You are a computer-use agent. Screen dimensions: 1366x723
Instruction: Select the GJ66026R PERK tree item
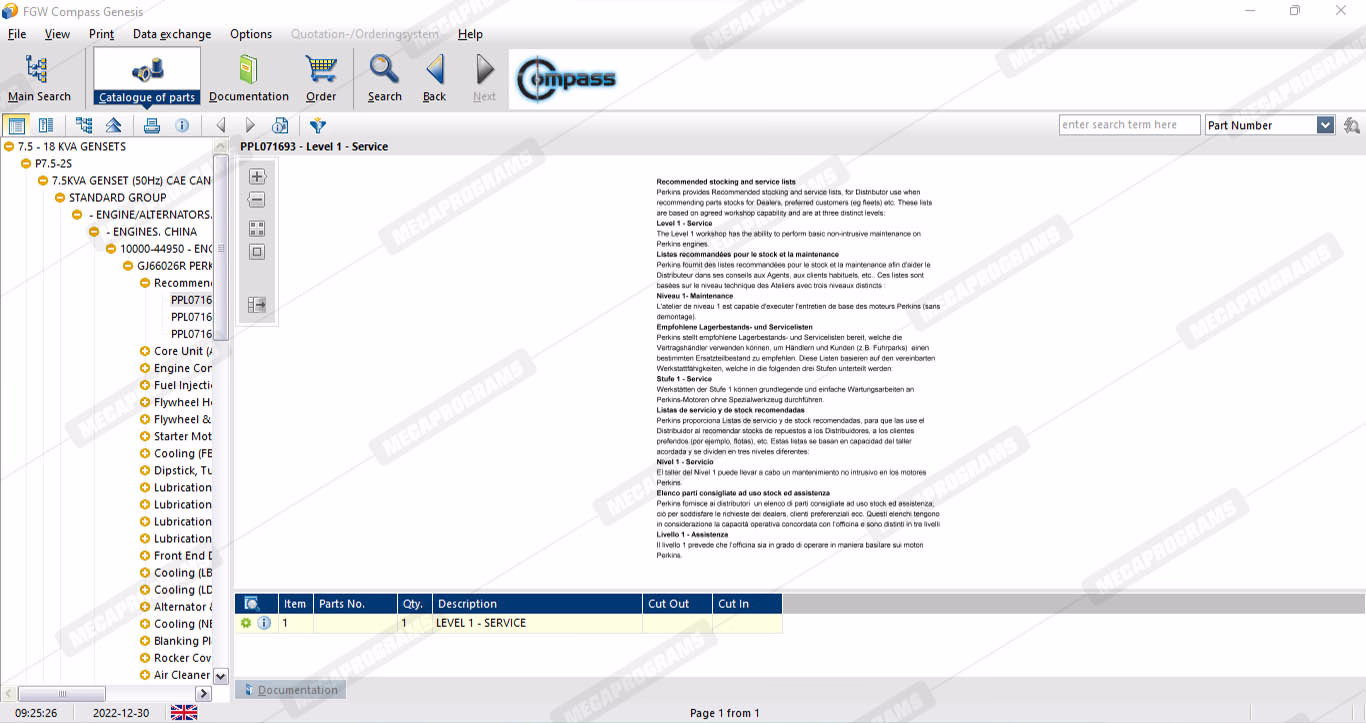click(174, 266)
